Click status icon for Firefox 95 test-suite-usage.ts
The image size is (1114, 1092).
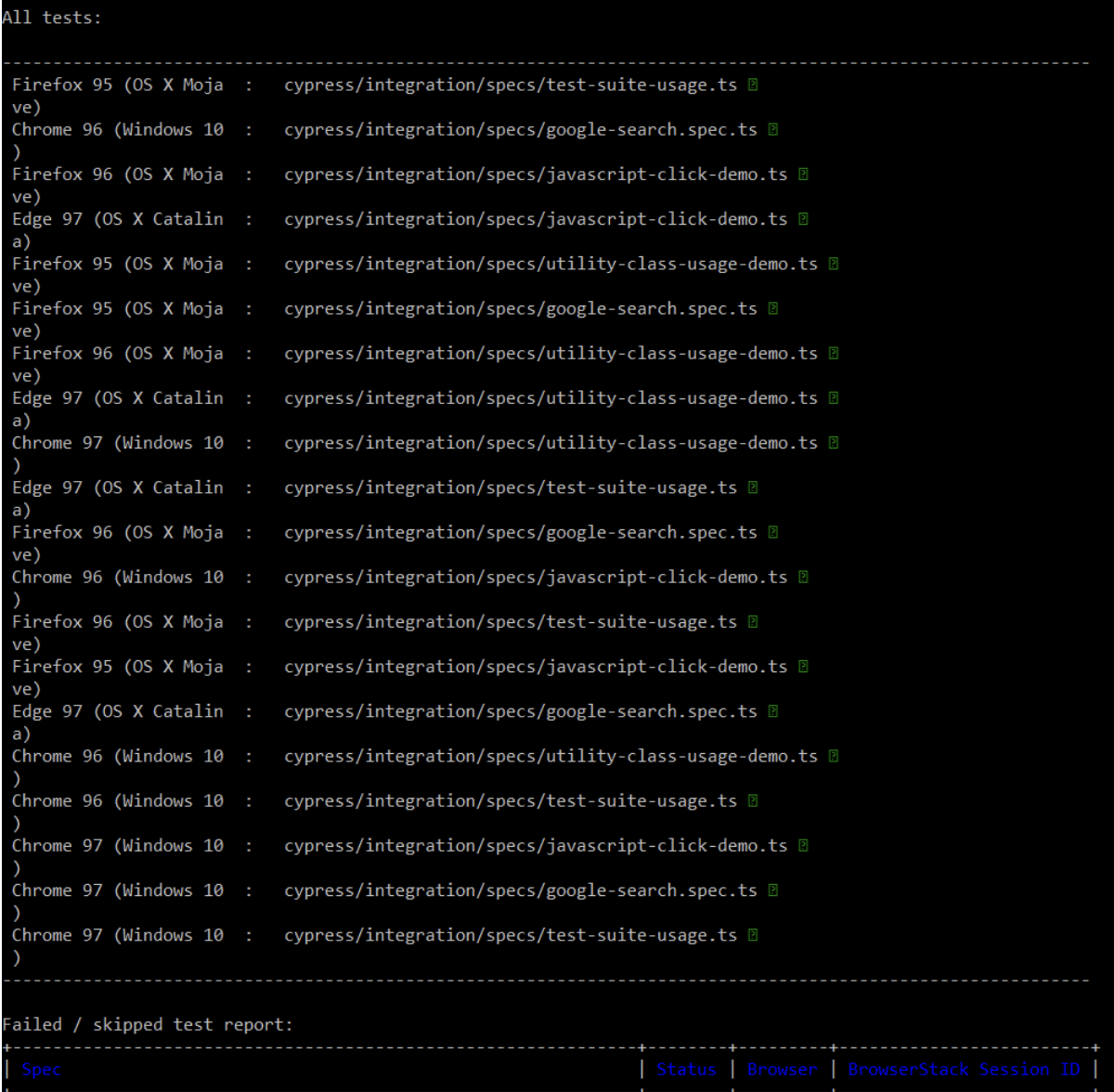tap(753, 85)
